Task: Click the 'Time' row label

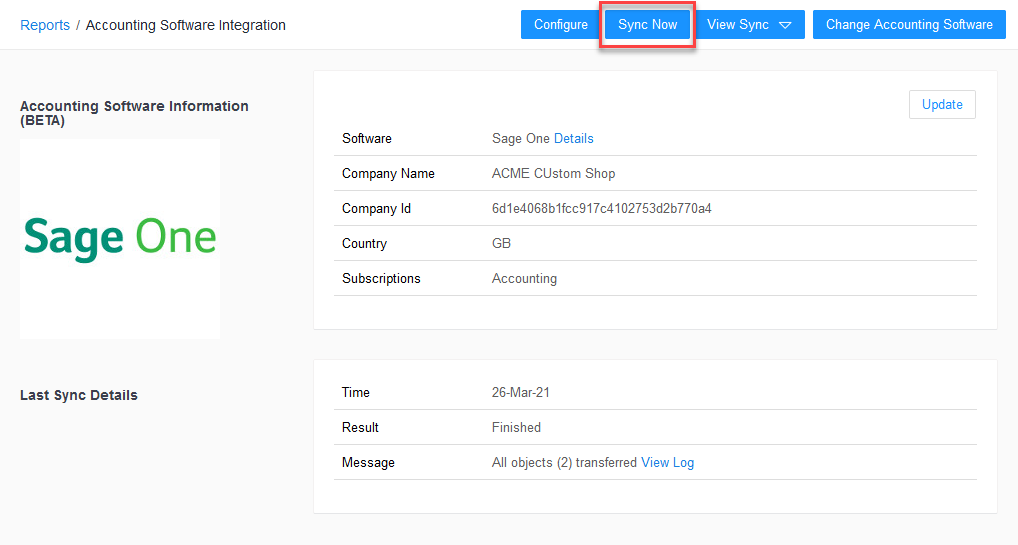Action: [x=356, y=392]
